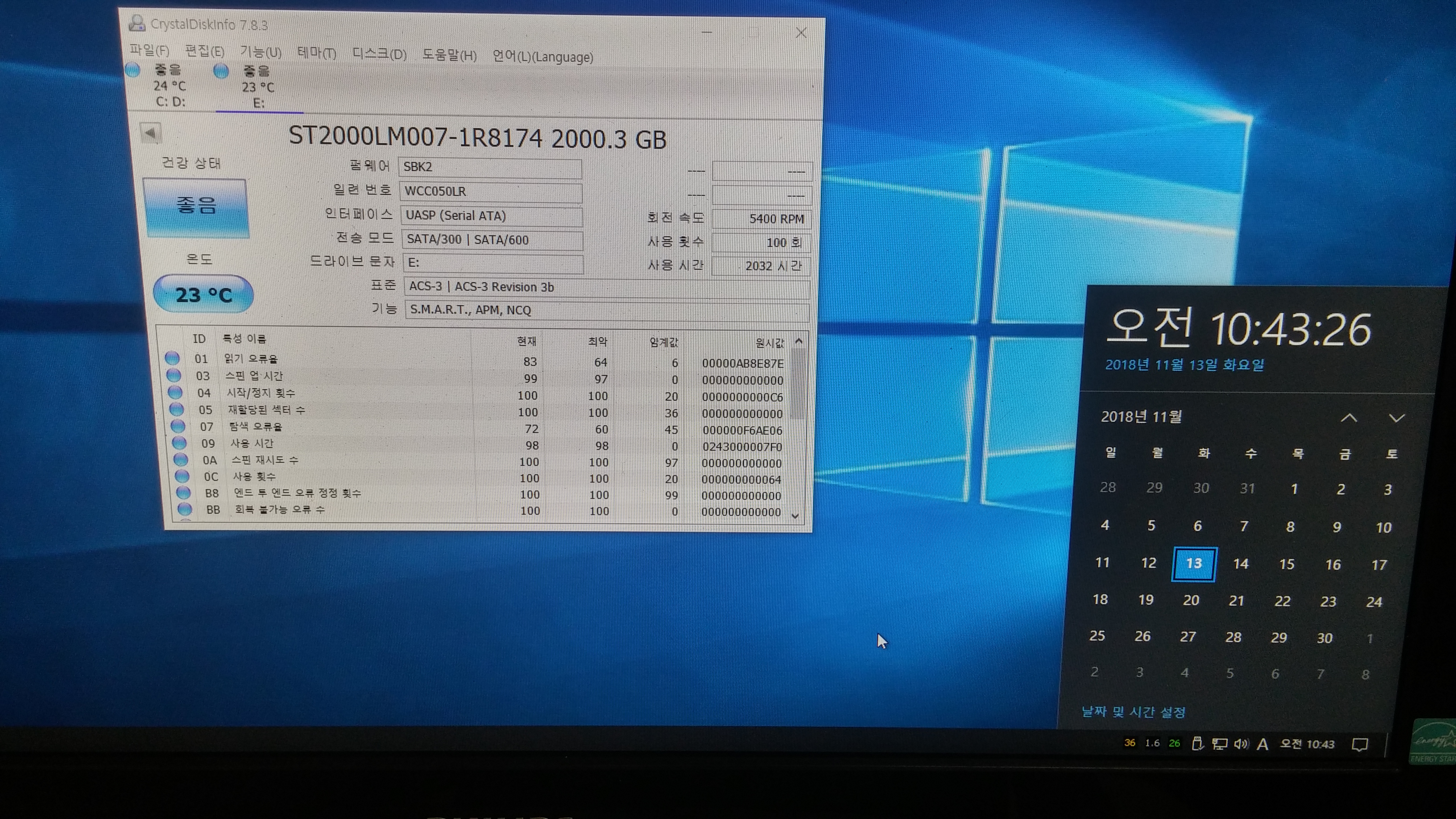The width and height of the screenshot is (1456, 819).
Task: Click status icon of row 0C 사용 횟수
Action: coord(182,476)
